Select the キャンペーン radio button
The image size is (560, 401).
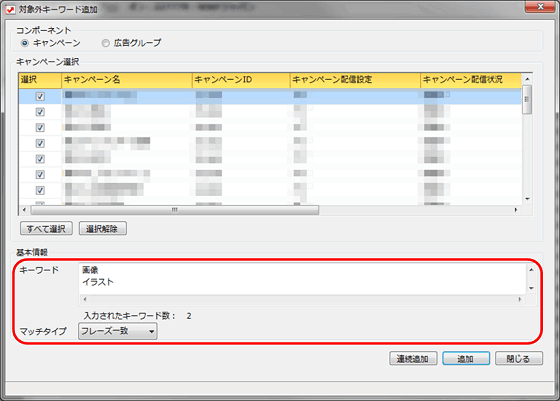[x=25, y=43]
